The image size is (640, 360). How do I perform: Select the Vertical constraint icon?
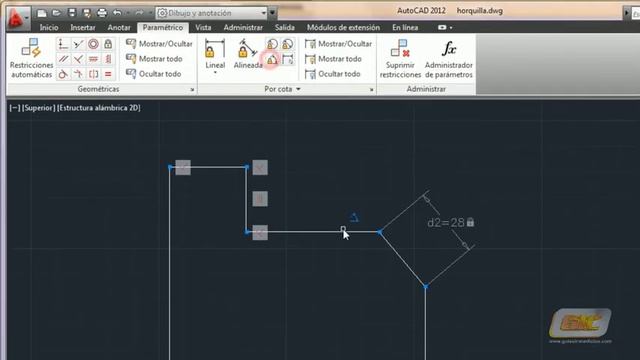108,59
